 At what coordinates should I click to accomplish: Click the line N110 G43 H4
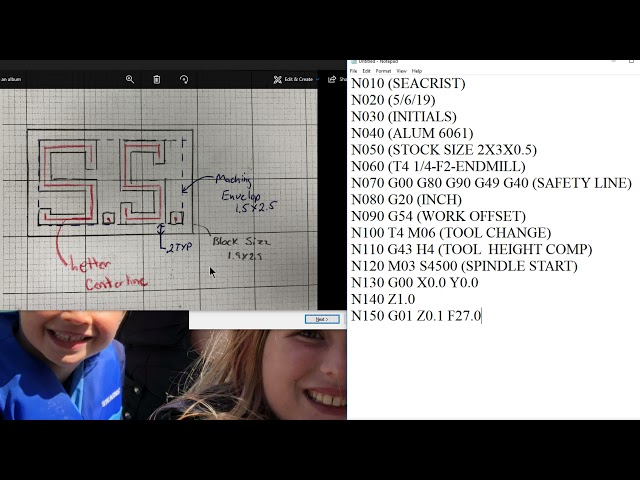coord(471,249)
